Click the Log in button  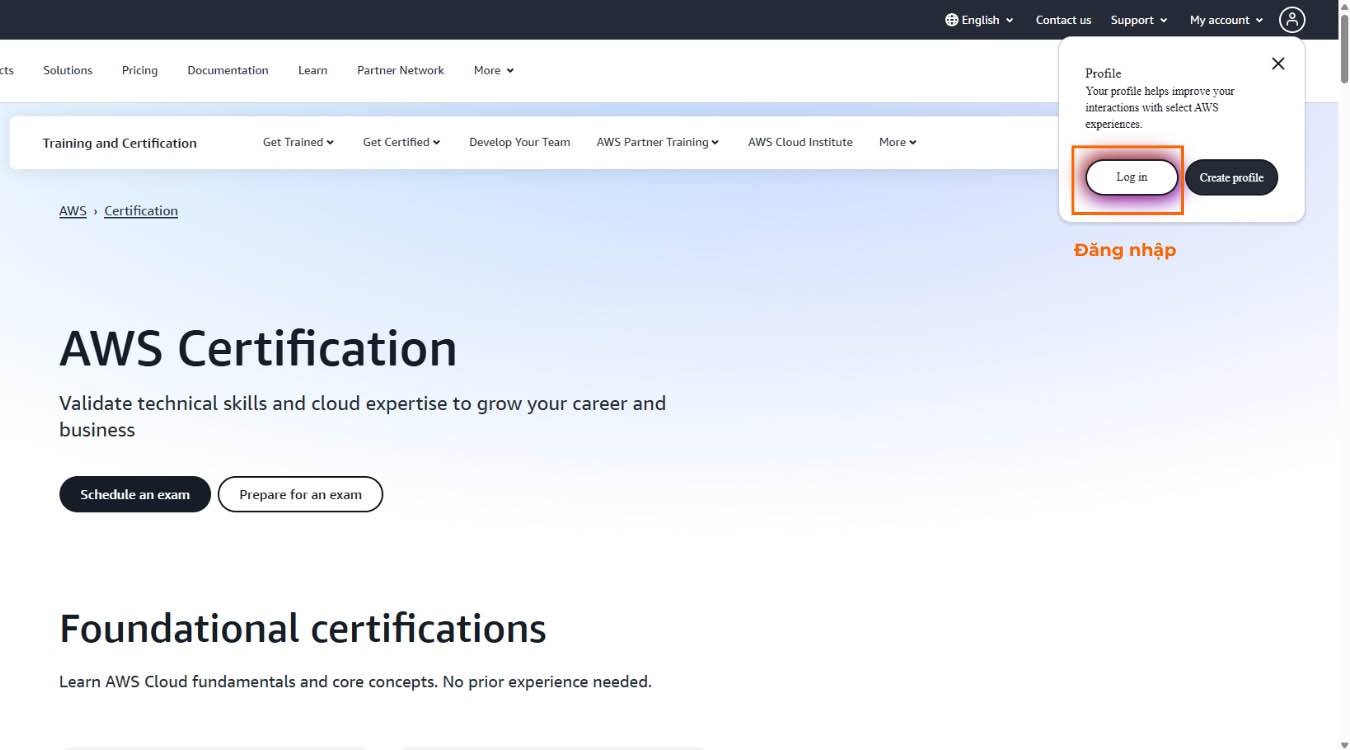(1132, 177)
